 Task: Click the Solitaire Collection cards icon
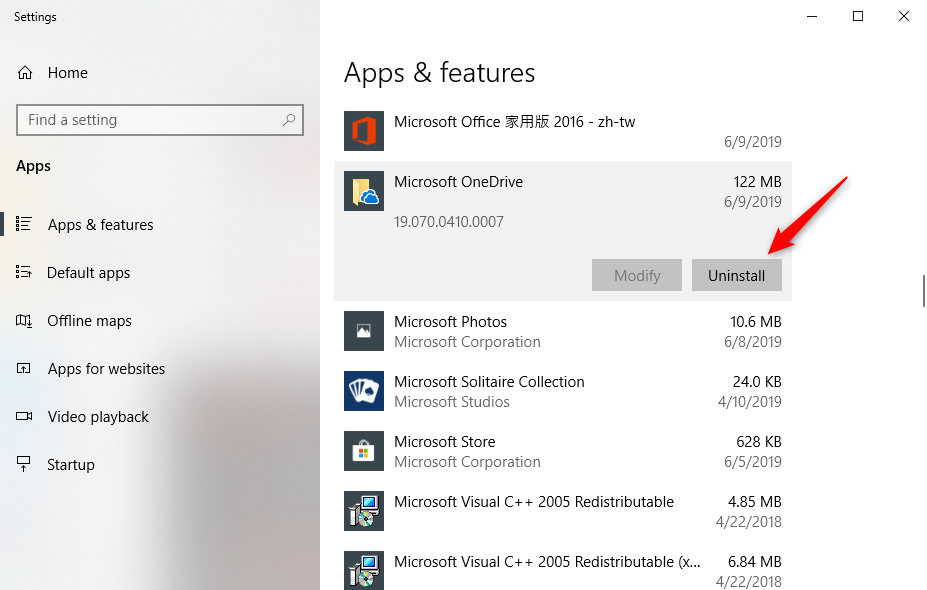coord(364,391)
